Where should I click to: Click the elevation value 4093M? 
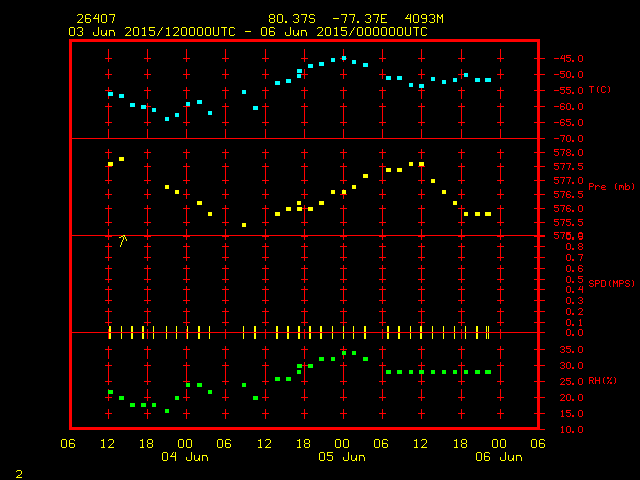point(424,19)
